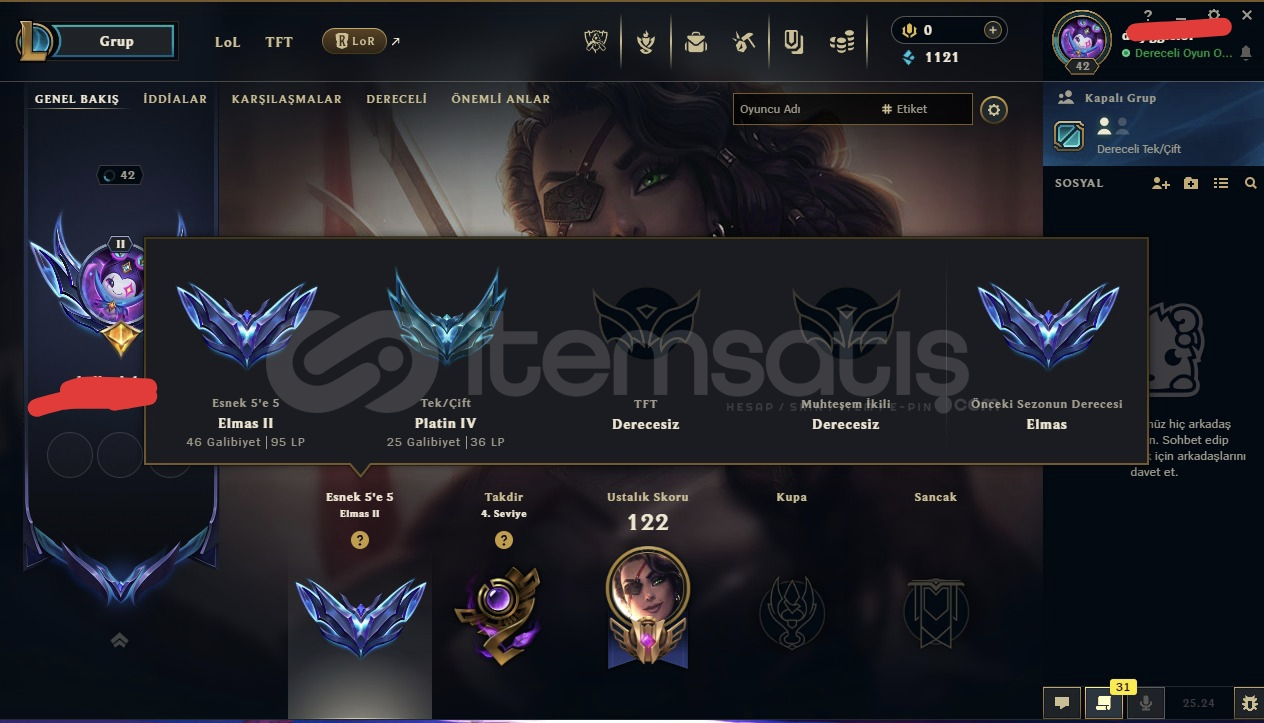Screen dimensions: 1264x723
Task: Open the Store coins icon
Action: (842, 42)
